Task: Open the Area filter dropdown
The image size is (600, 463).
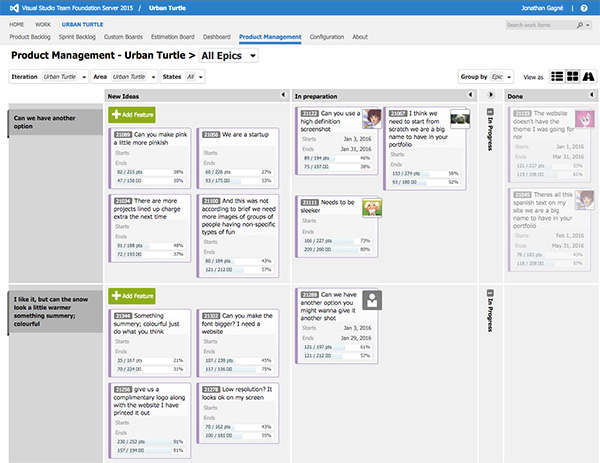Action: (x=124, y=77)
